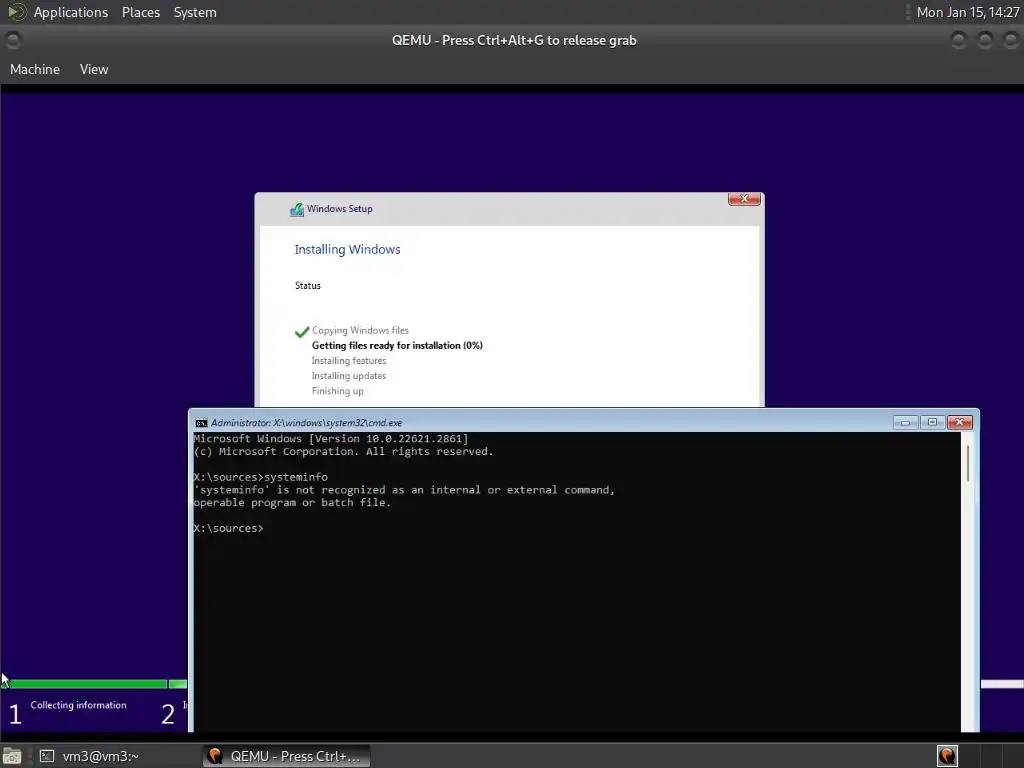Click the Microsoft Windows version line

pos(330,439)
